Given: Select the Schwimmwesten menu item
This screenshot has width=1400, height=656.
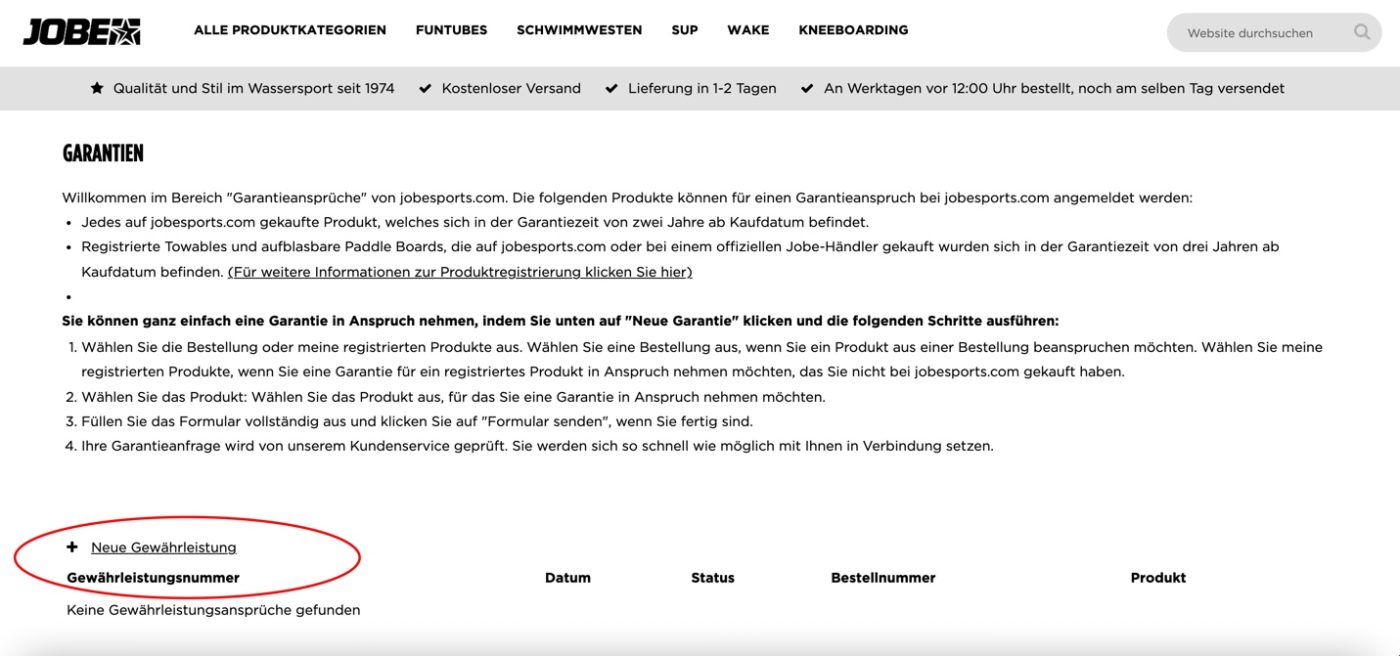Looking at the screenshot, I should pos(579,30).
